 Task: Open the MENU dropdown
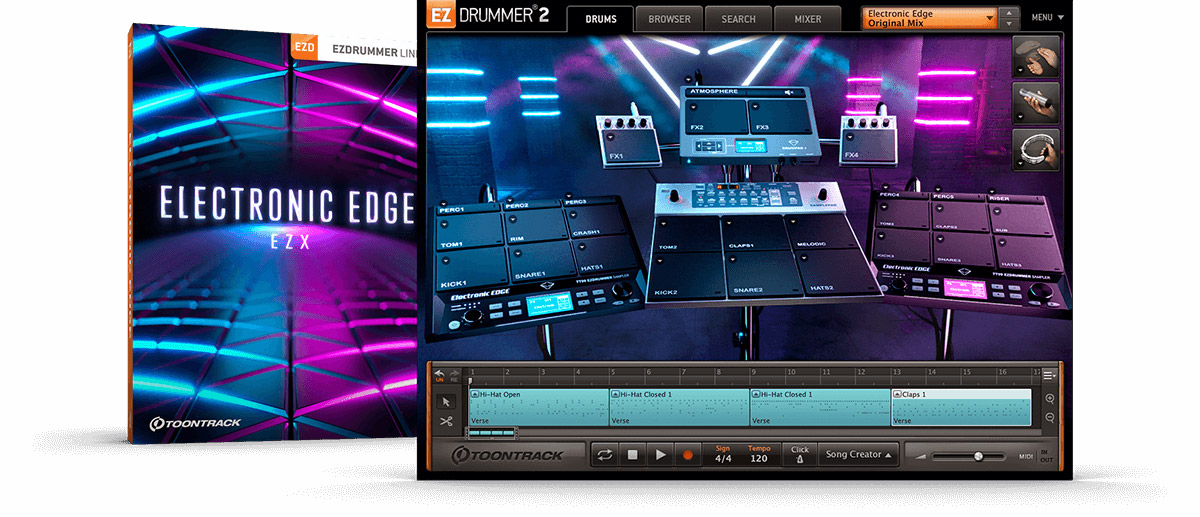point(1047,17)
